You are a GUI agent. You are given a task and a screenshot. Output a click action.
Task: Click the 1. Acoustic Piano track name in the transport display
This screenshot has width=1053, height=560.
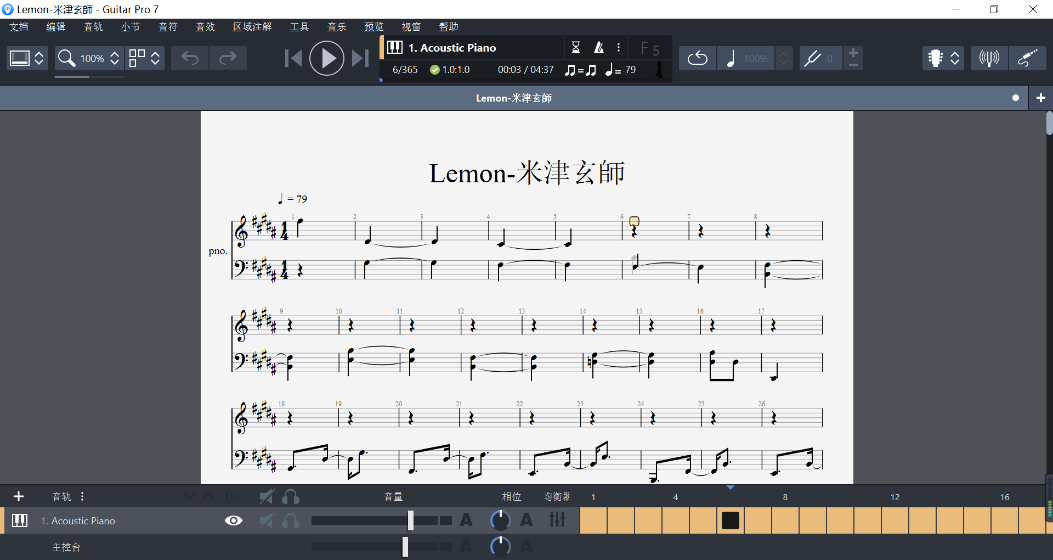click(452, 47)
